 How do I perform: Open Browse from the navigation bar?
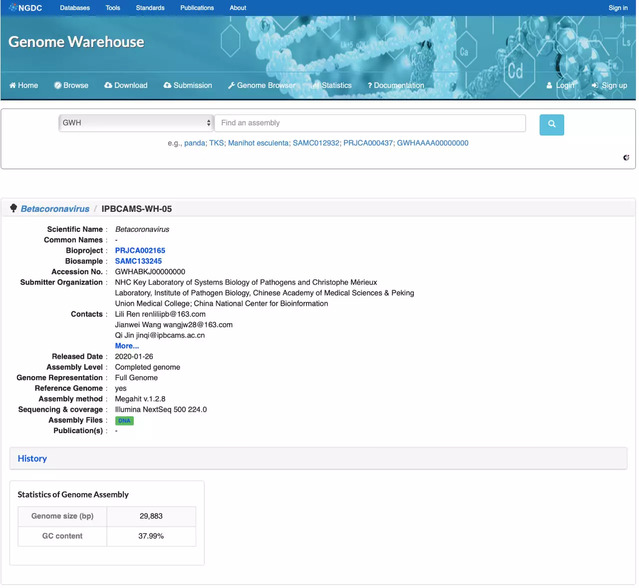point(71,86)
